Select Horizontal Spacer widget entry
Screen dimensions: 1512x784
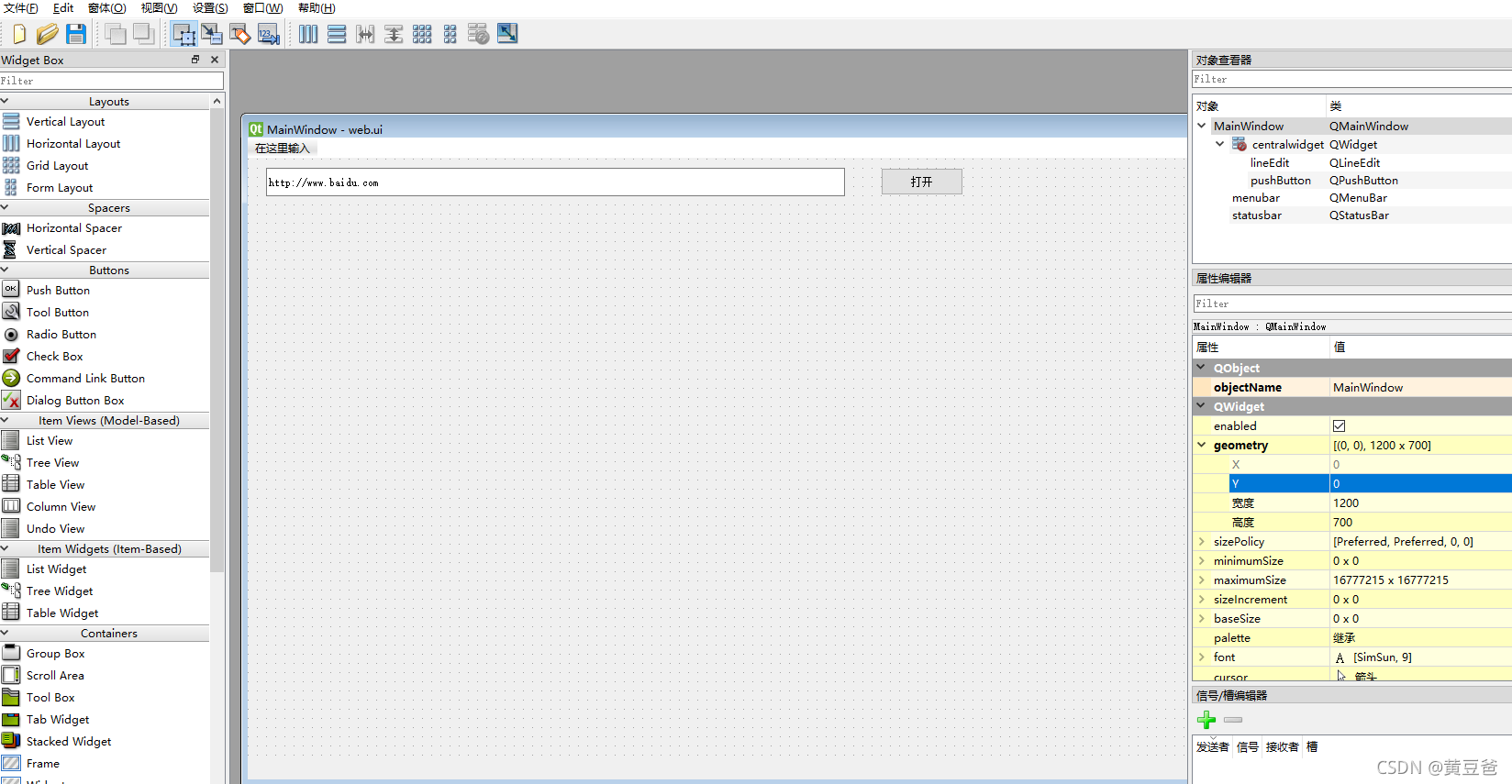(x=73, y=227)
